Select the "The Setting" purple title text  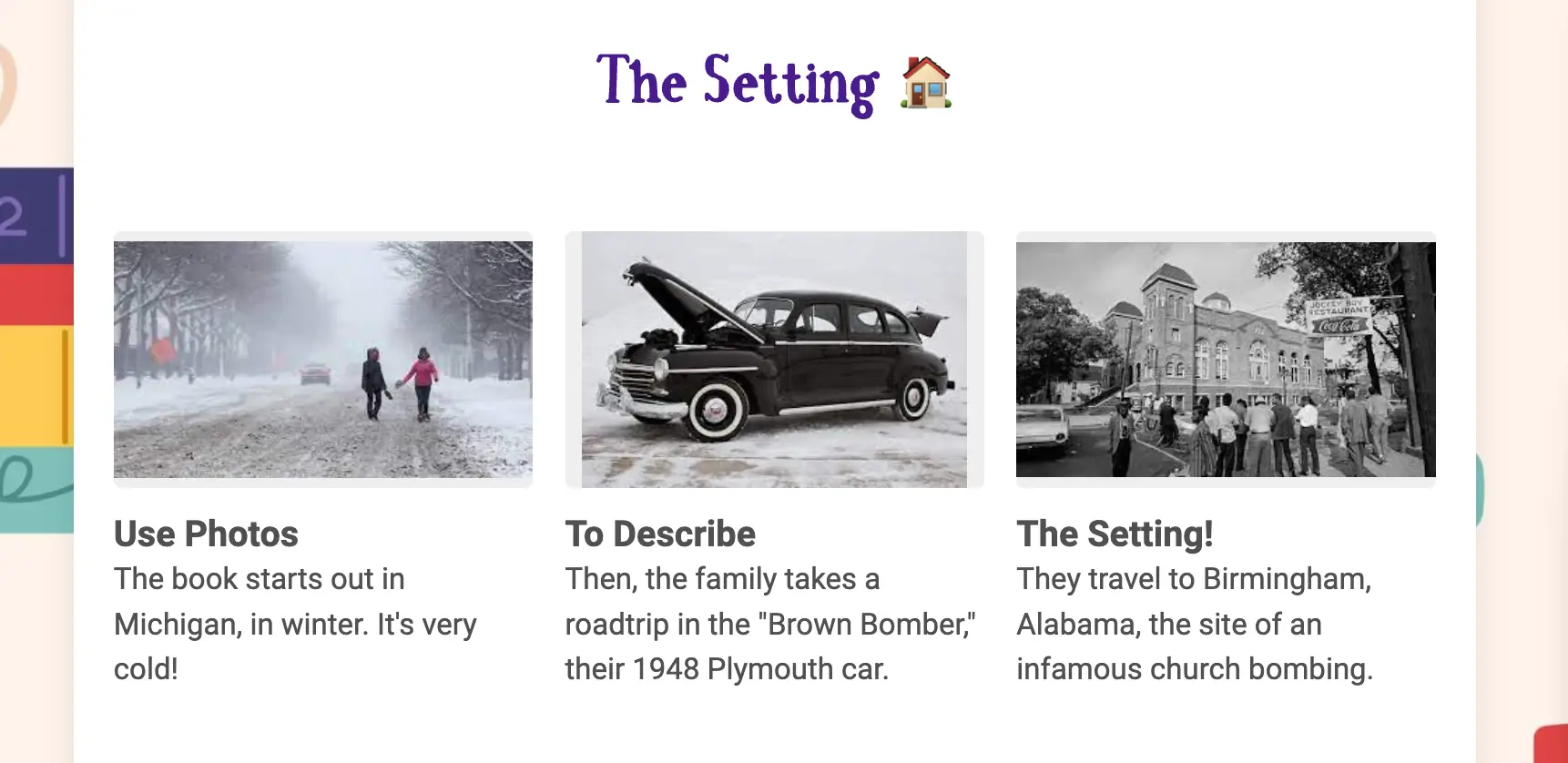(738, 82)
